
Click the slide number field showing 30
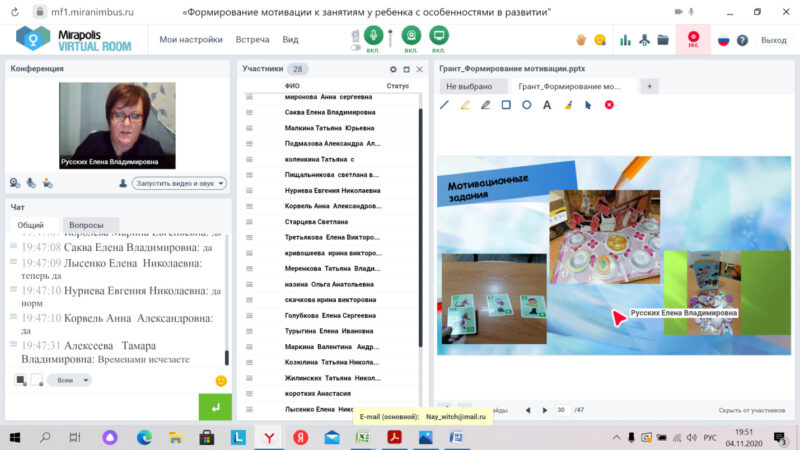pos(562,410)
